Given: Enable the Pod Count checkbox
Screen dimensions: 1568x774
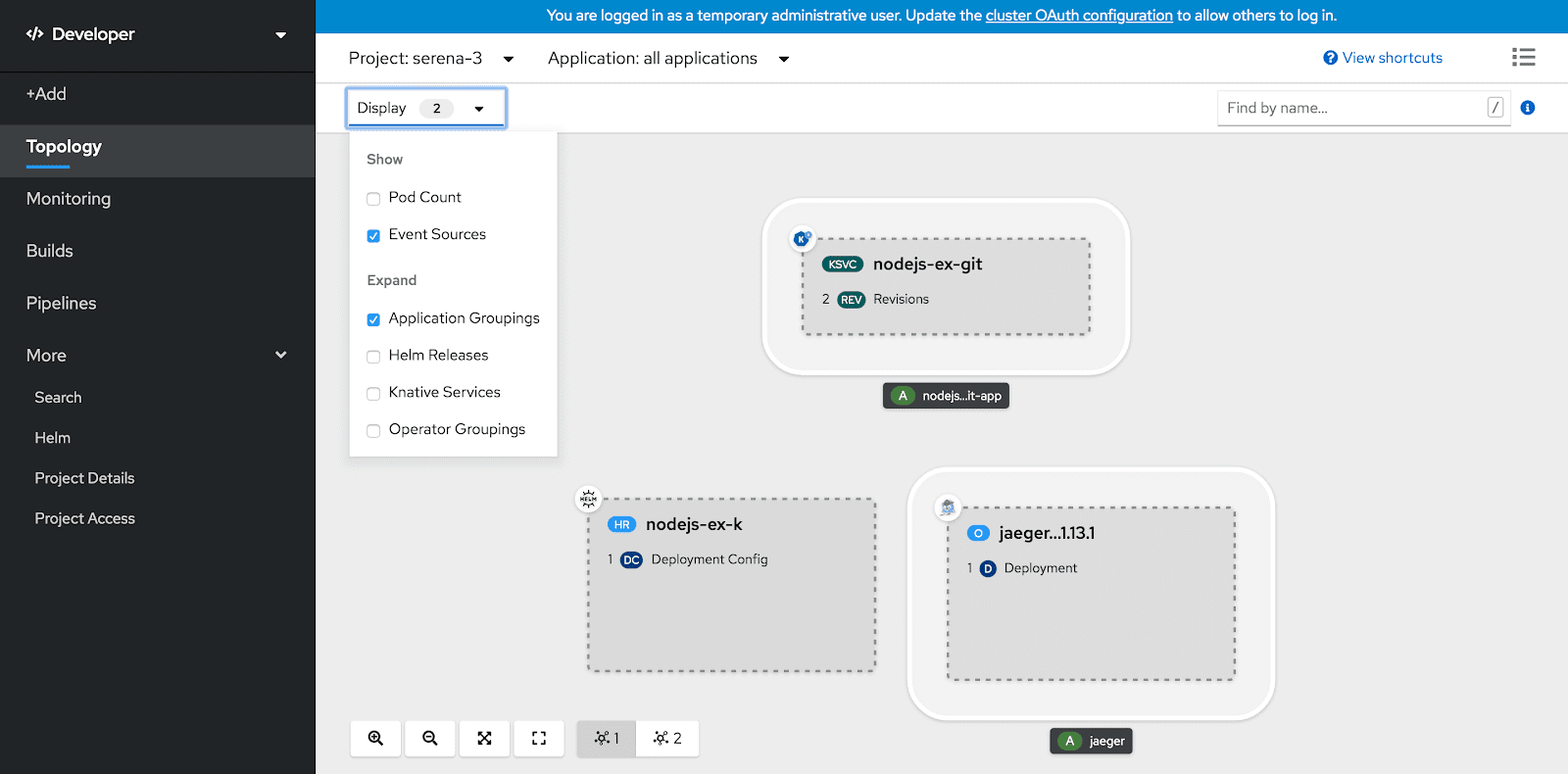Looking at the screenshot, I should point(373,199).
